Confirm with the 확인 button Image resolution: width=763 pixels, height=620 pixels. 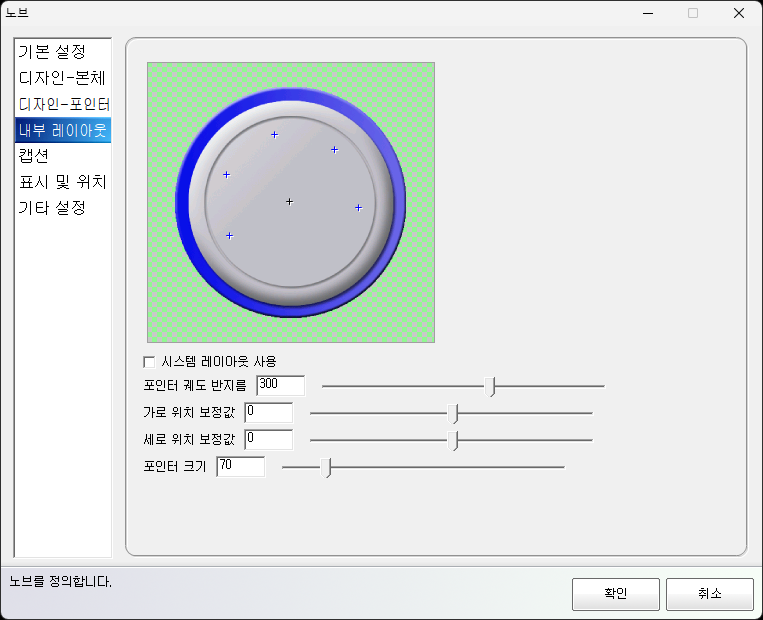click(x=616, y=594)
